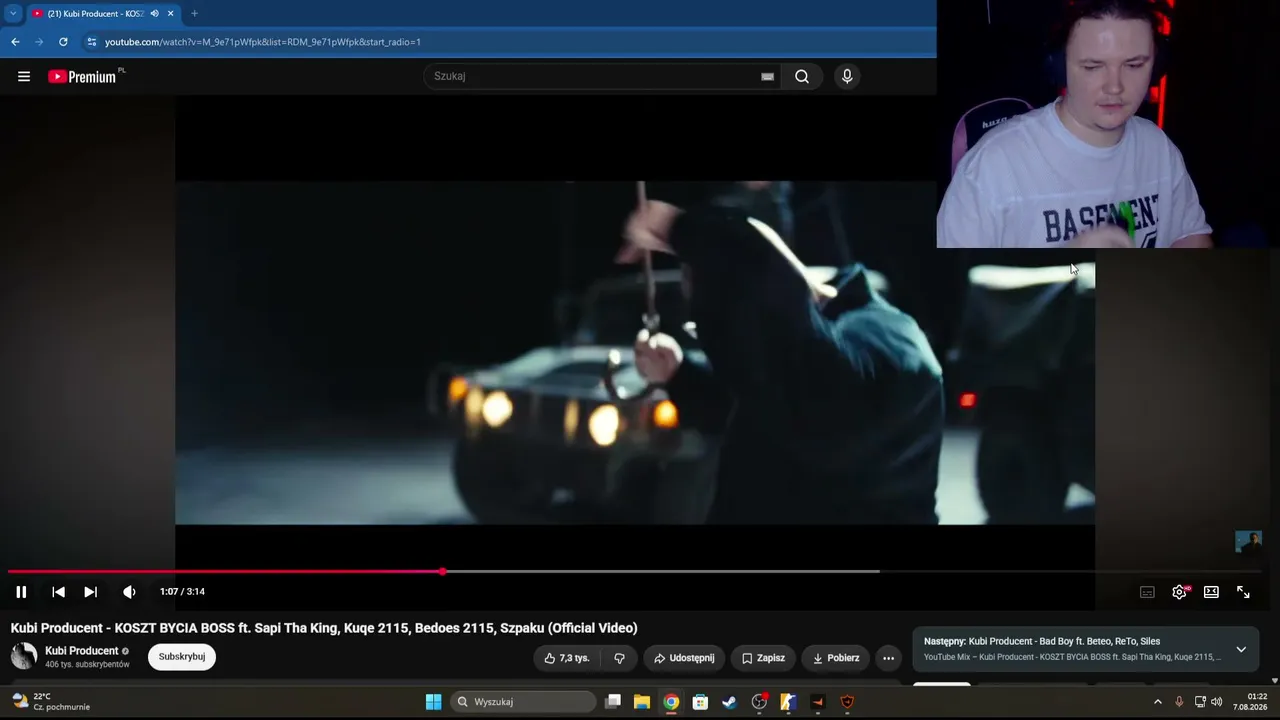Open Counter-Strike icon on taskbar
The height and width of the screenshot is (720, 1280).
(788, 702)
